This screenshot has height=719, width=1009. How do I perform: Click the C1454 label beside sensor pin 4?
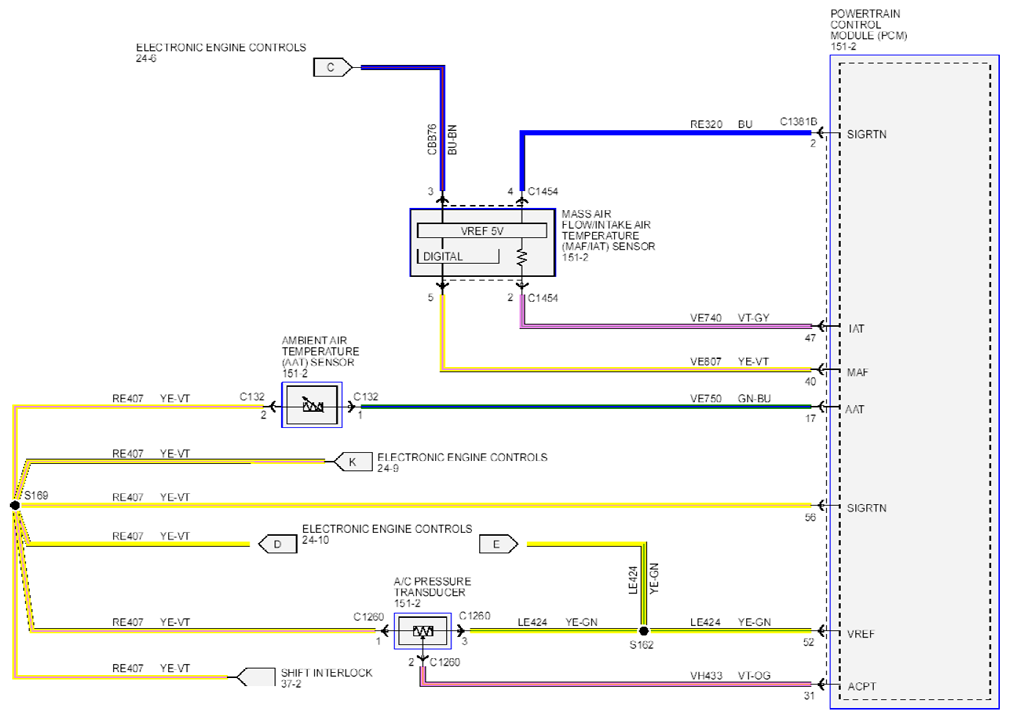coord(542,191)
